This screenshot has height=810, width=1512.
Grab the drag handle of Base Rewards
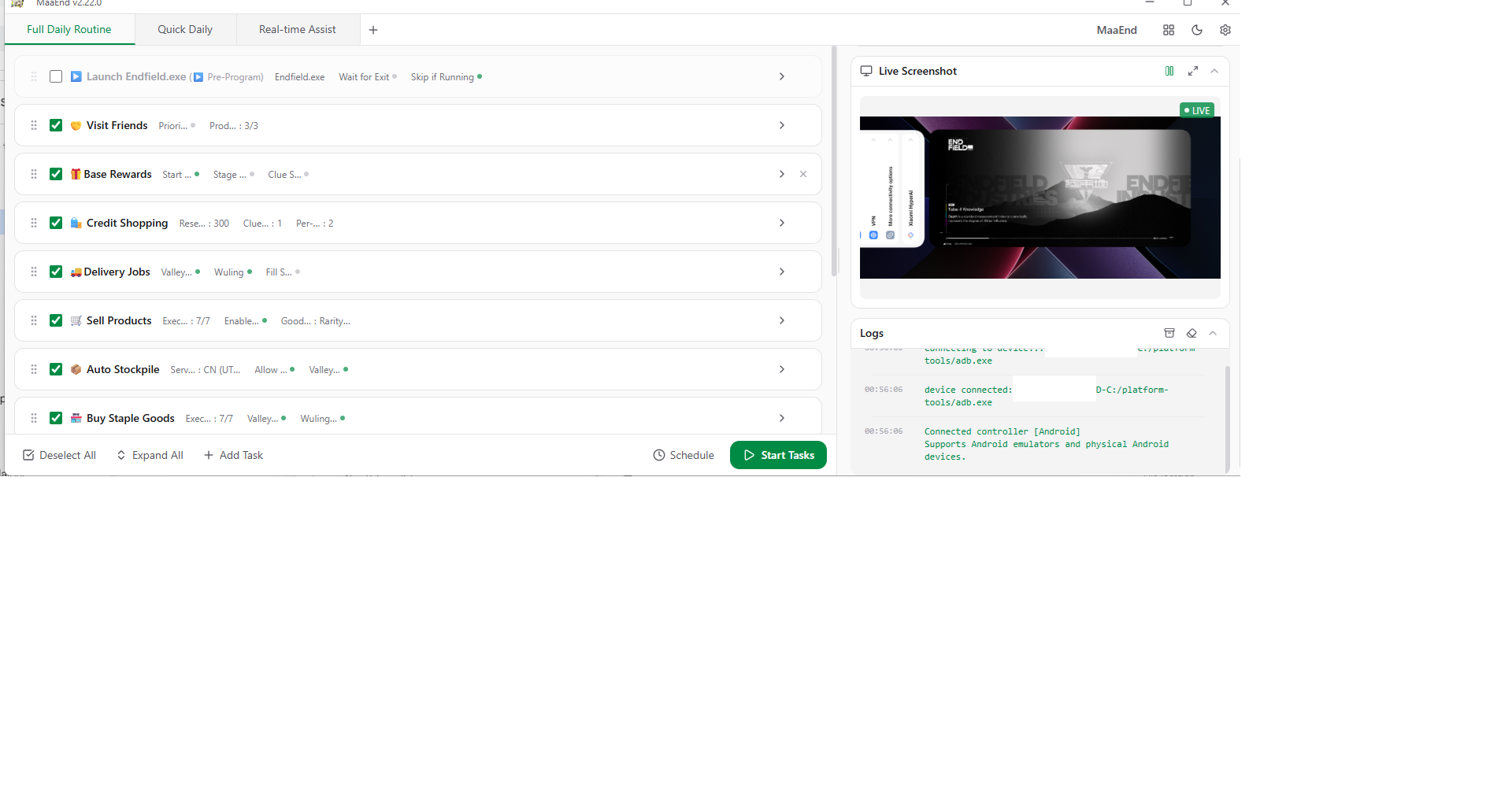tap(34, 174)
